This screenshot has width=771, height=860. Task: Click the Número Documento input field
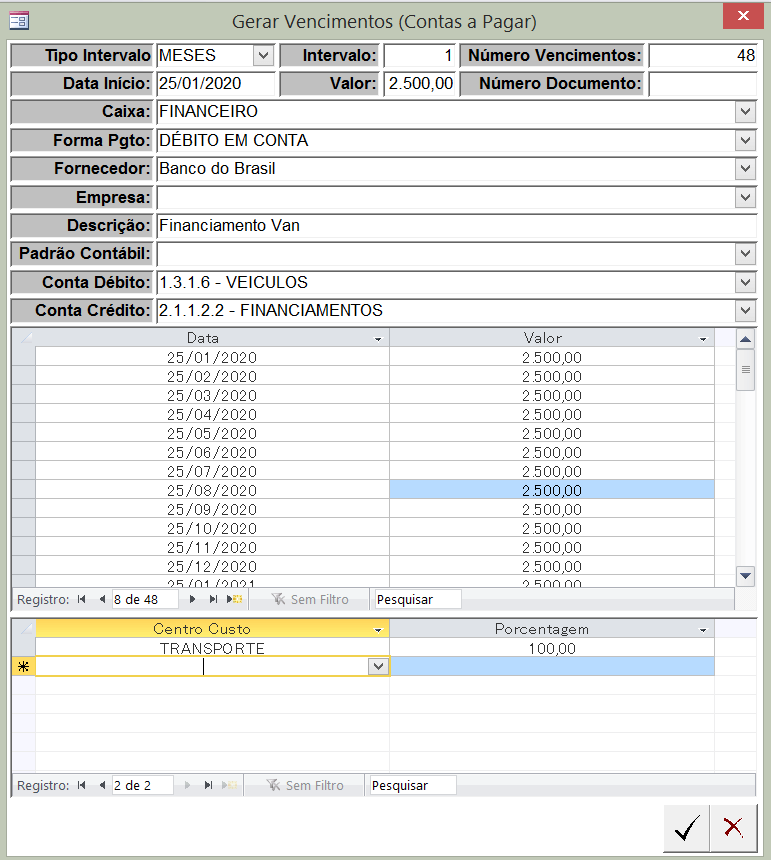tap(703, 84)
